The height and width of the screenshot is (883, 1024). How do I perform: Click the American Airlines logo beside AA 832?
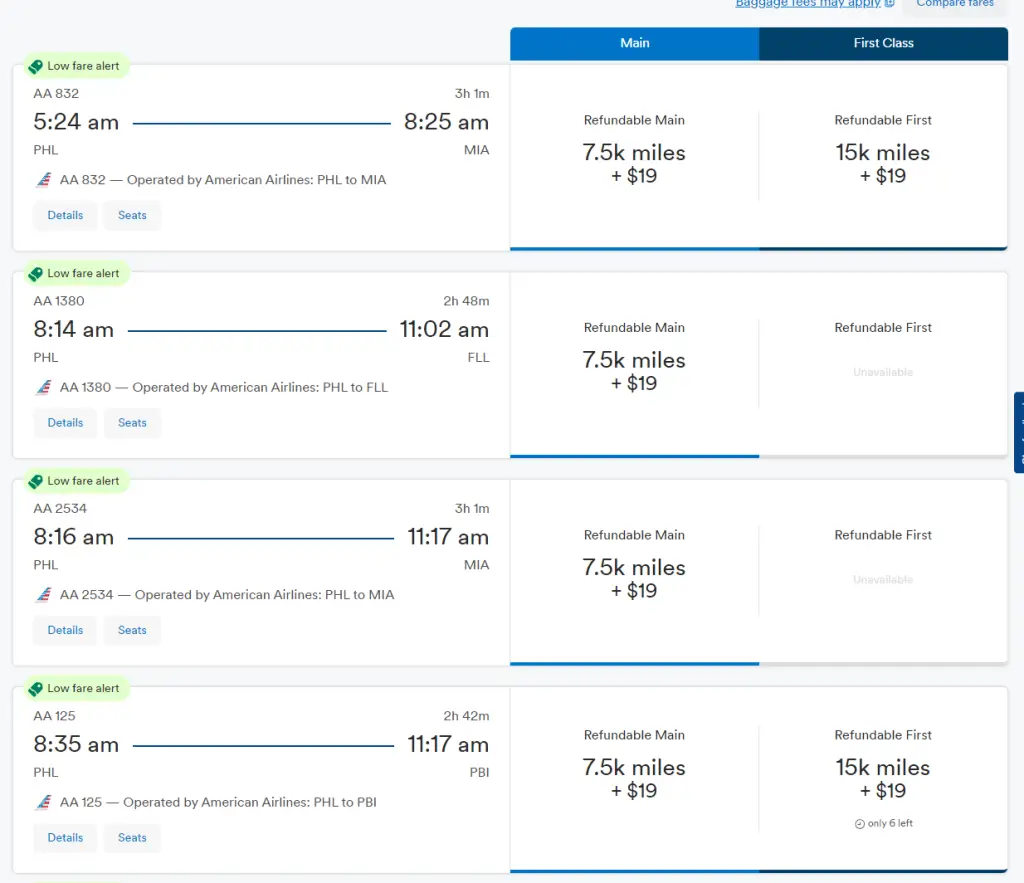(x=44, y=180)
